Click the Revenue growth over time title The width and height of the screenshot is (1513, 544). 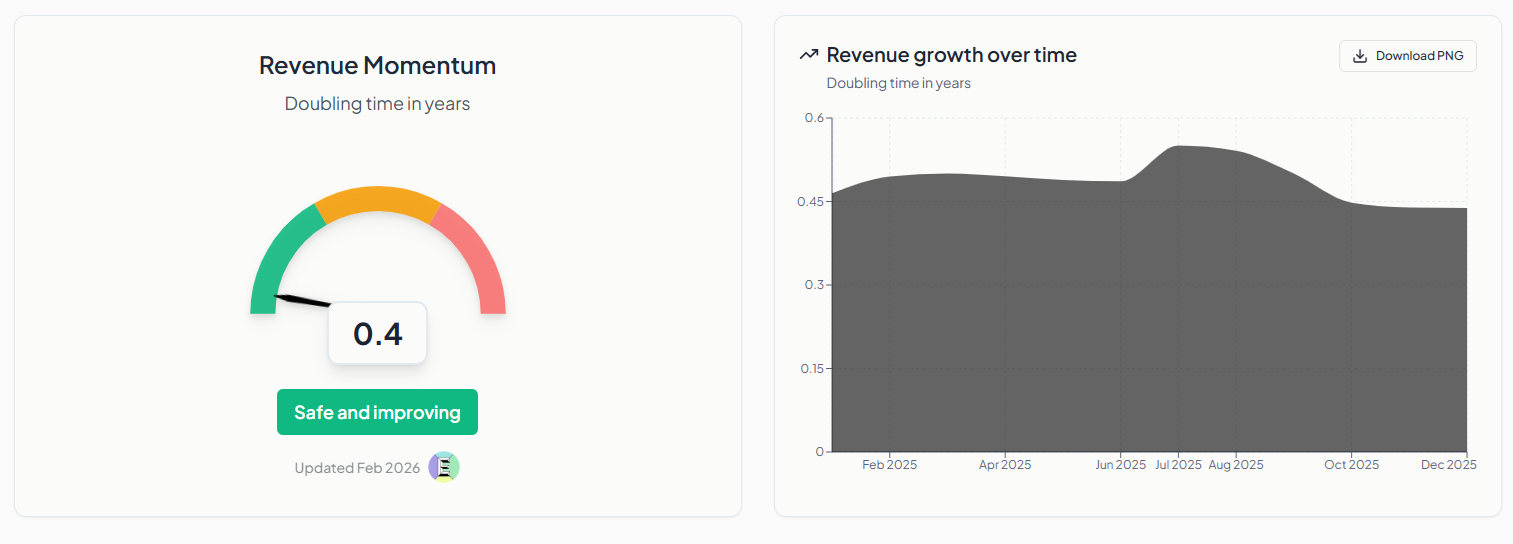(952, 55)
